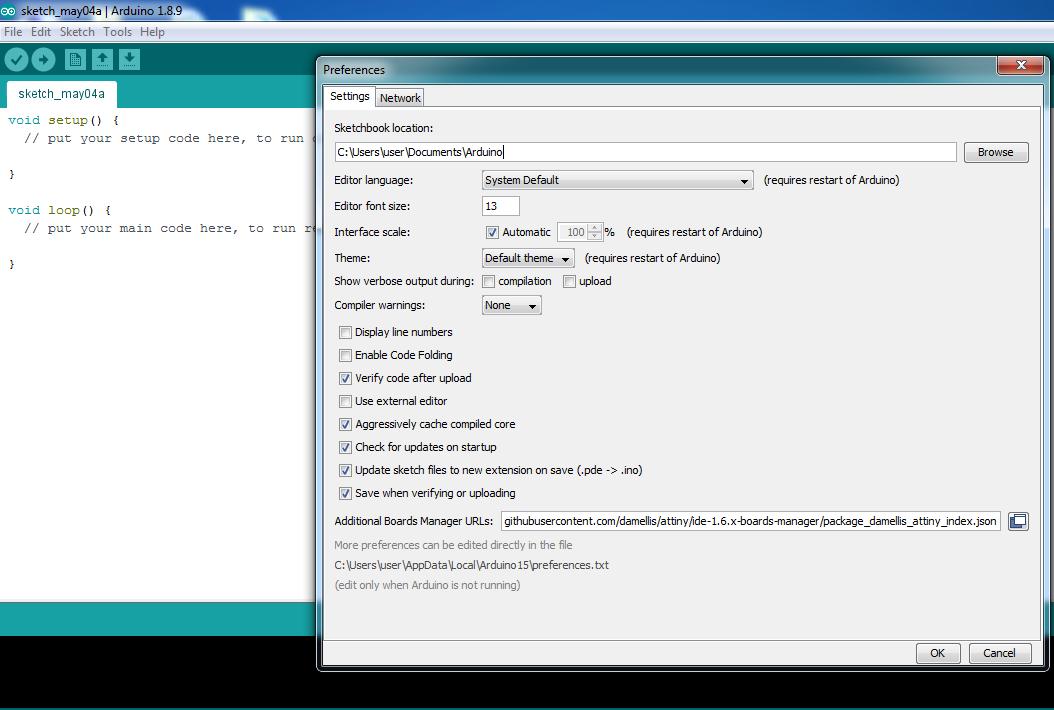Viewport: 1054px width, 710px height.
Task: Check Use external editor
Action: click(x=346, y=401)
